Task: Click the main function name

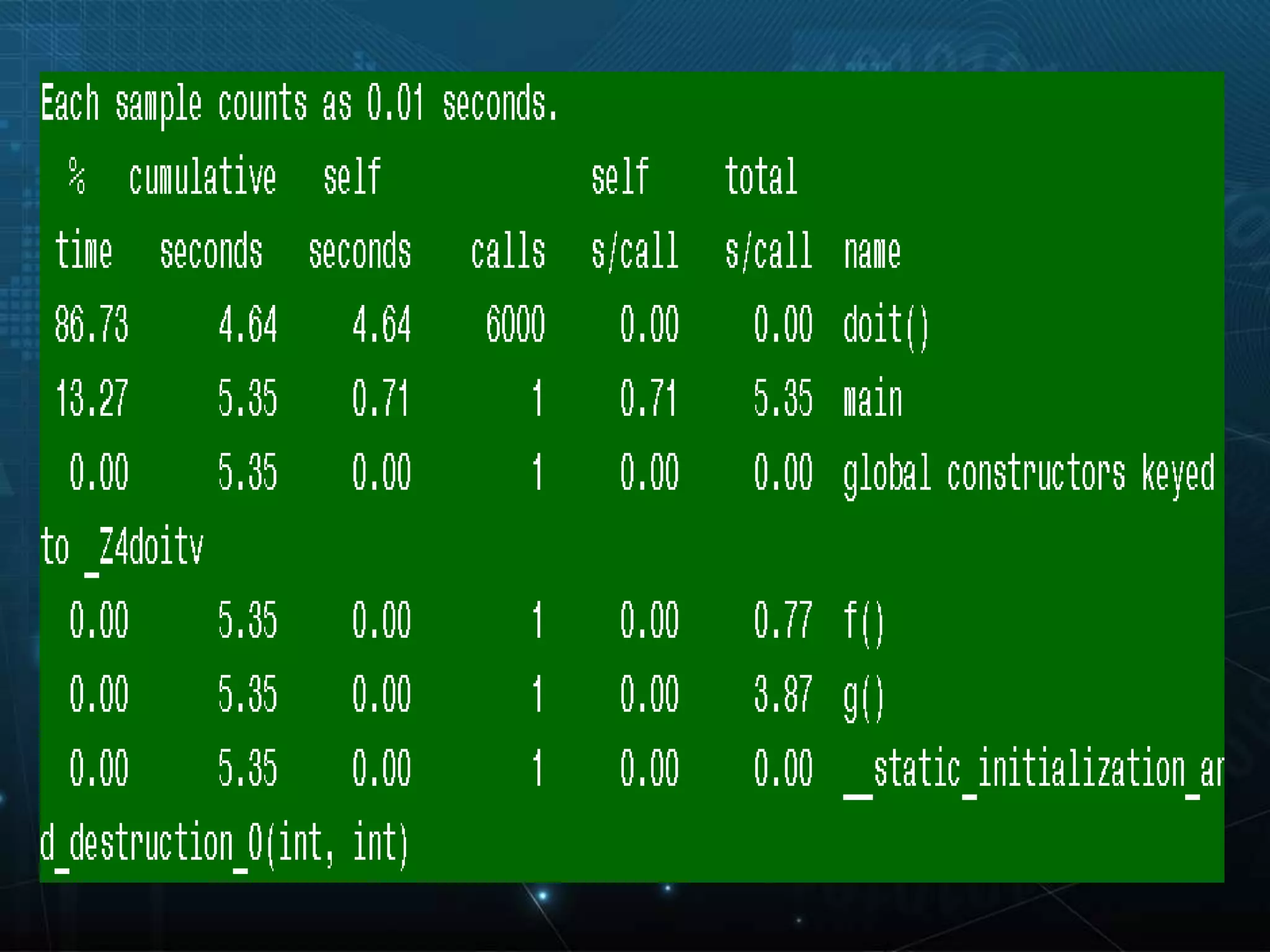Action: click(x=873, y=399)
